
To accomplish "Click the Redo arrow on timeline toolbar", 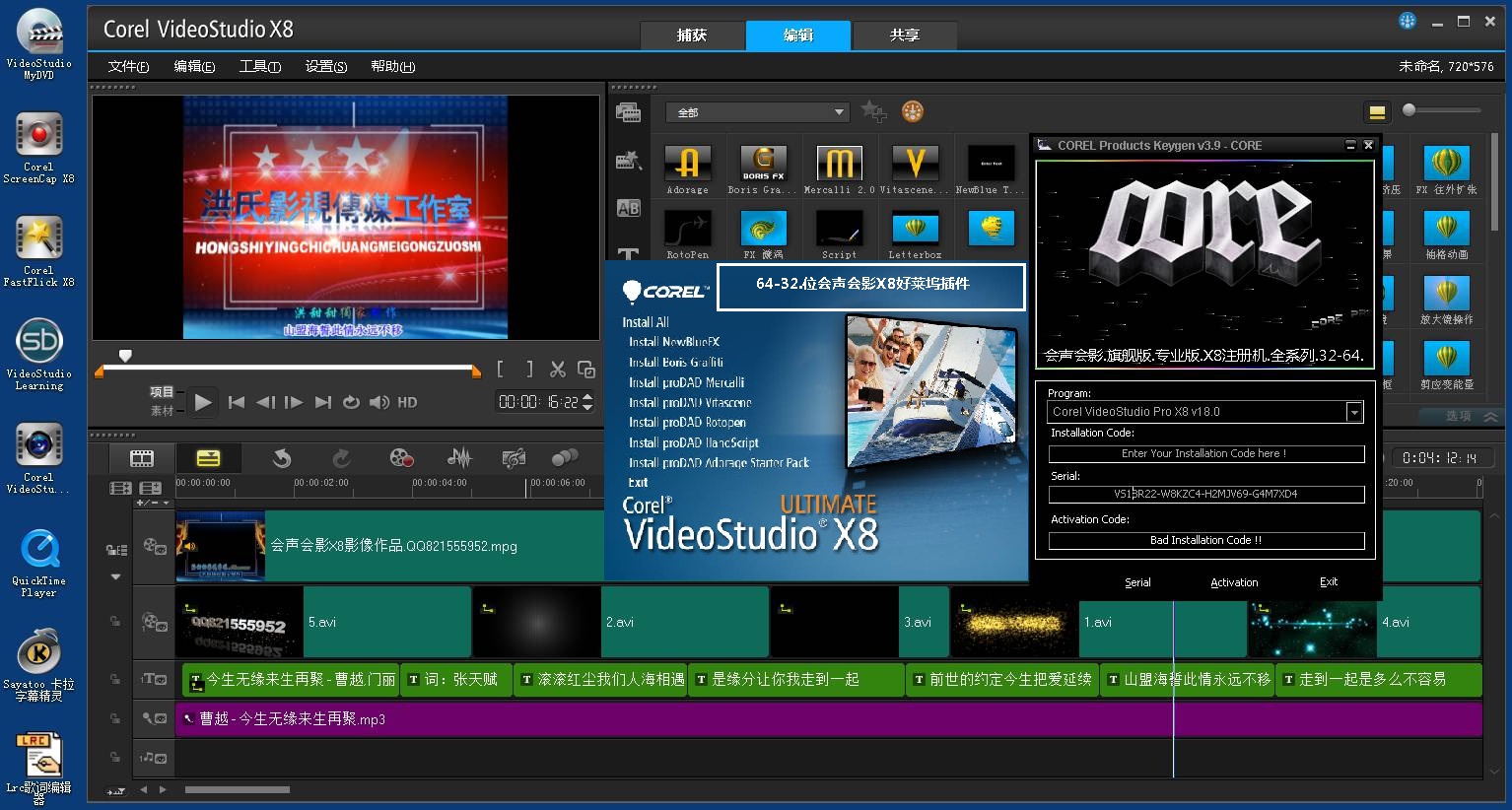I will point(341,458).
